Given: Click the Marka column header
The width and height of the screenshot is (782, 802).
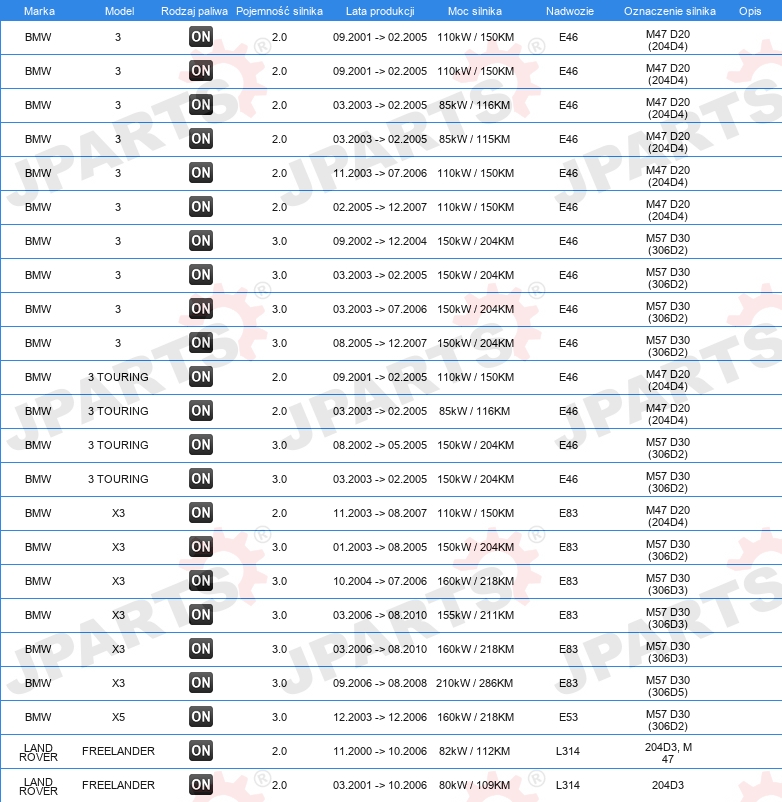Looking at the screenshot, I should click(39, 11).
